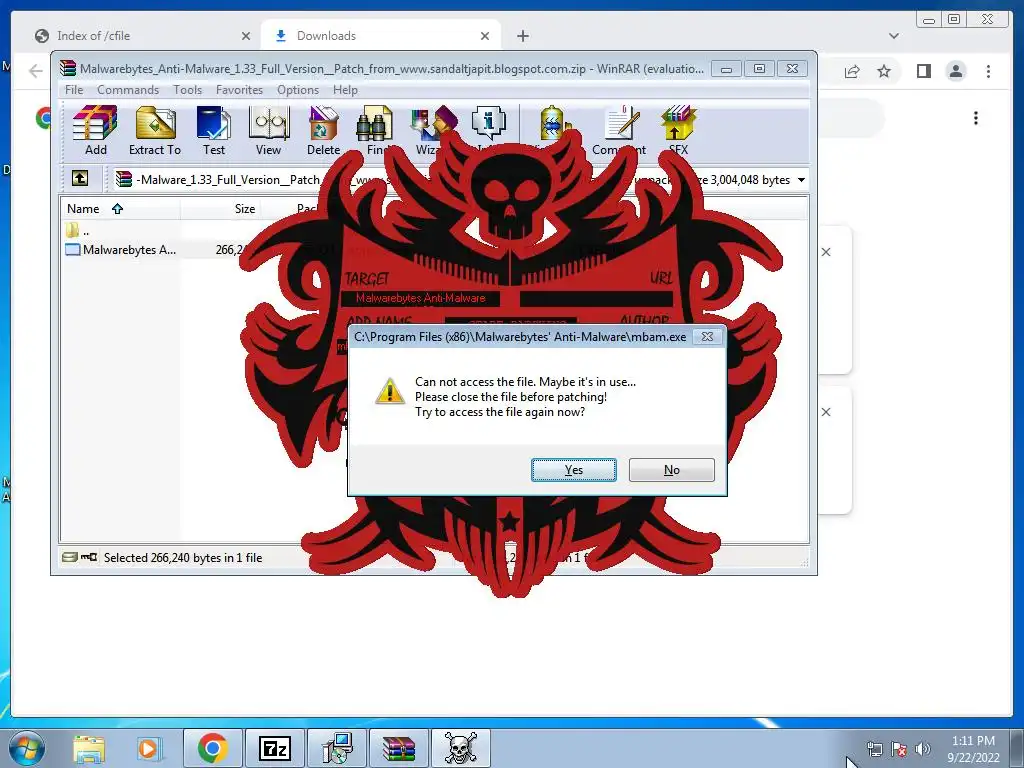This screenshot has width=1024, height=768.
Task: Close the mbam.exe error dialog
Action: 707,336
